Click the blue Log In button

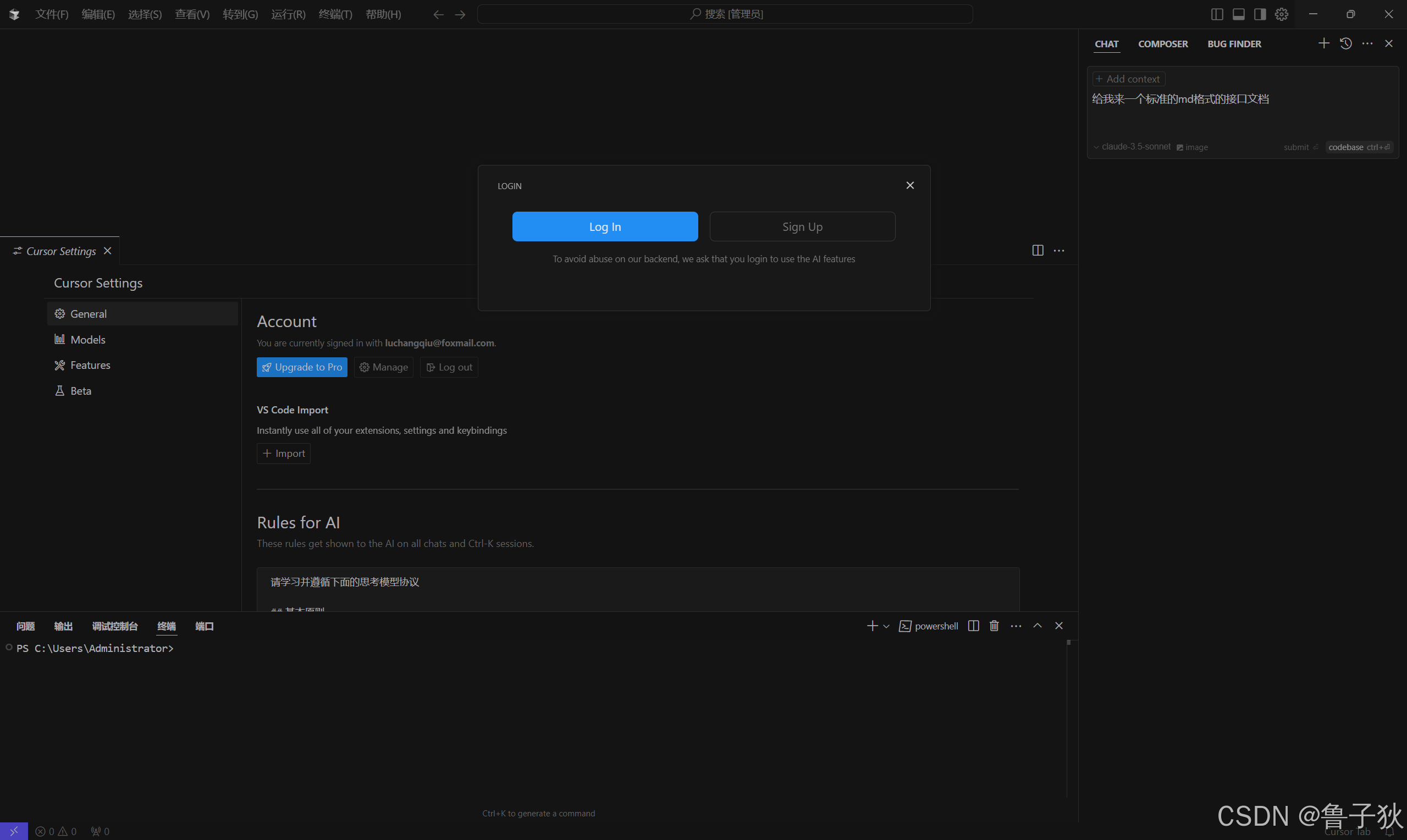[x=604, y=226]
